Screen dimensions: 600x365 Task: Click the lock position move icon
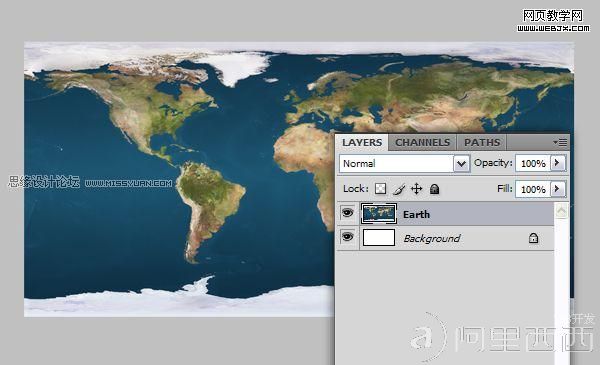(416, 189)
